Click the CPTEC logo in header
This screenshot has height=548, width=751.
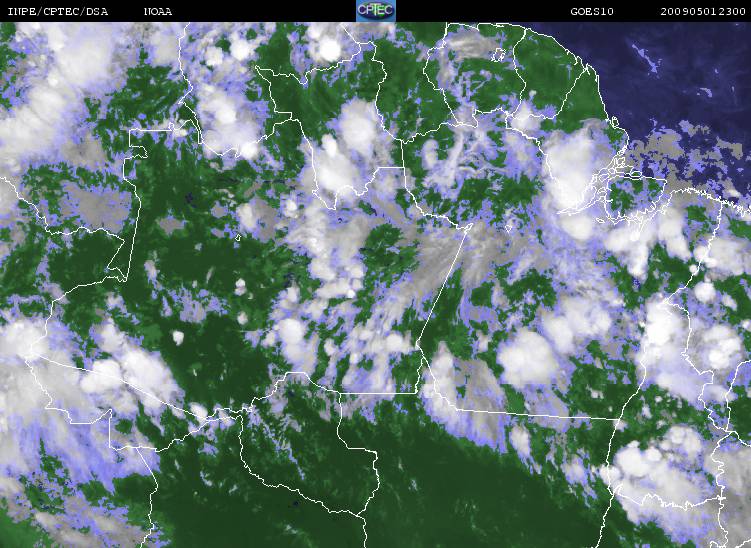376,11
